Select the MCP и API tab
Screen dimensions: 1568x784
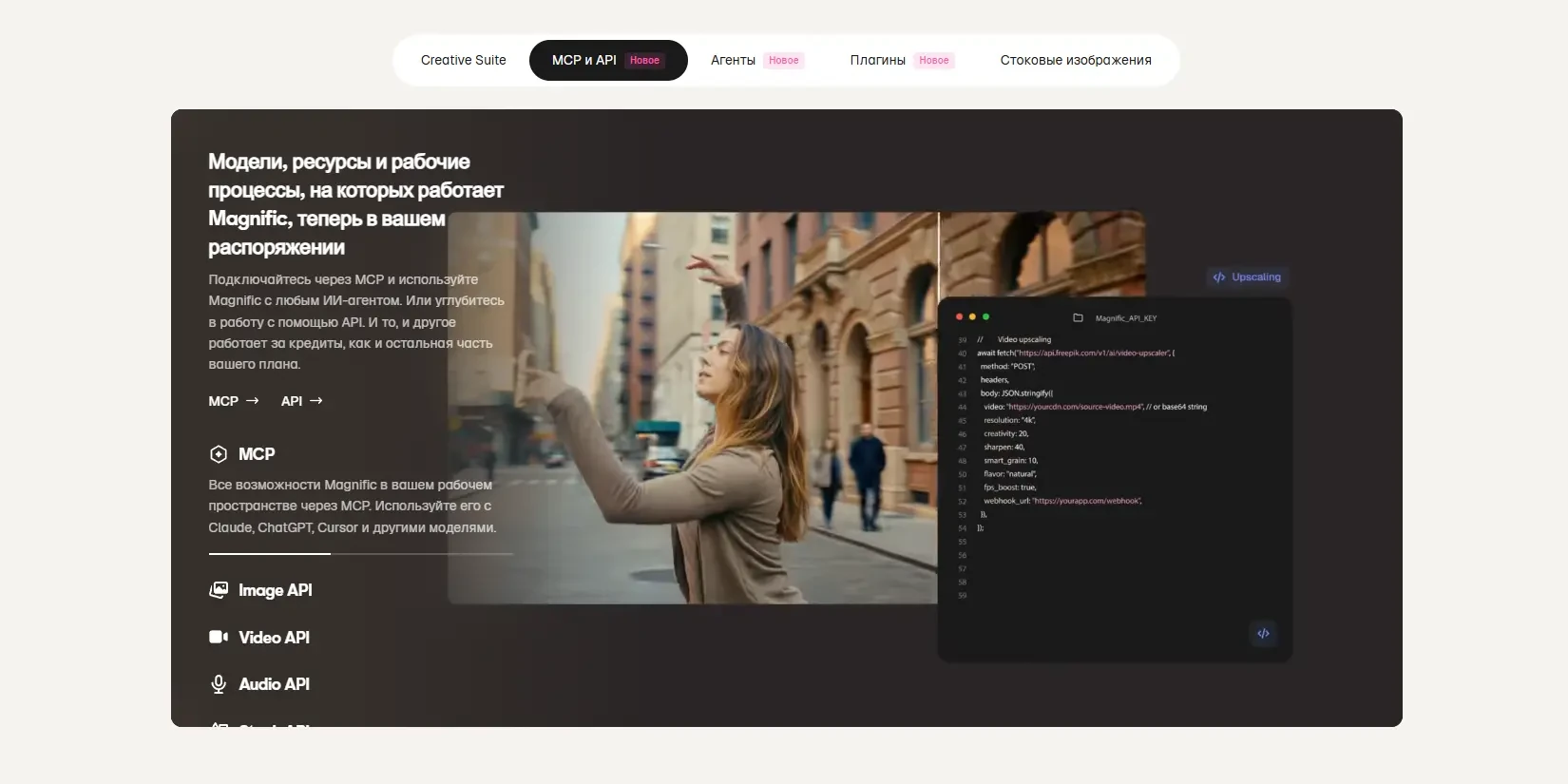(x=608, y=60)
